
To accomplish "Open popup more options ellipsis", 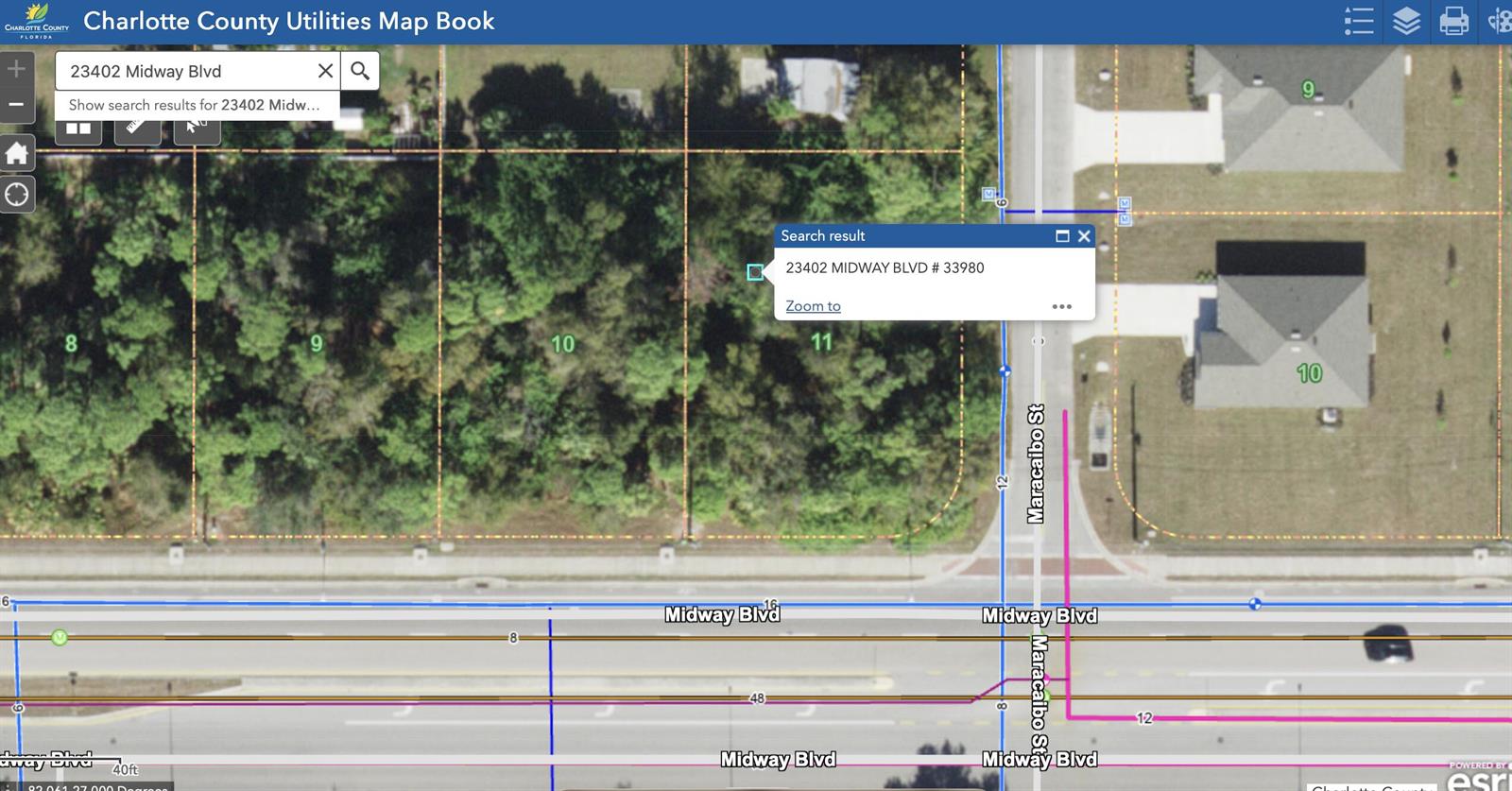I will (1061, 306).
